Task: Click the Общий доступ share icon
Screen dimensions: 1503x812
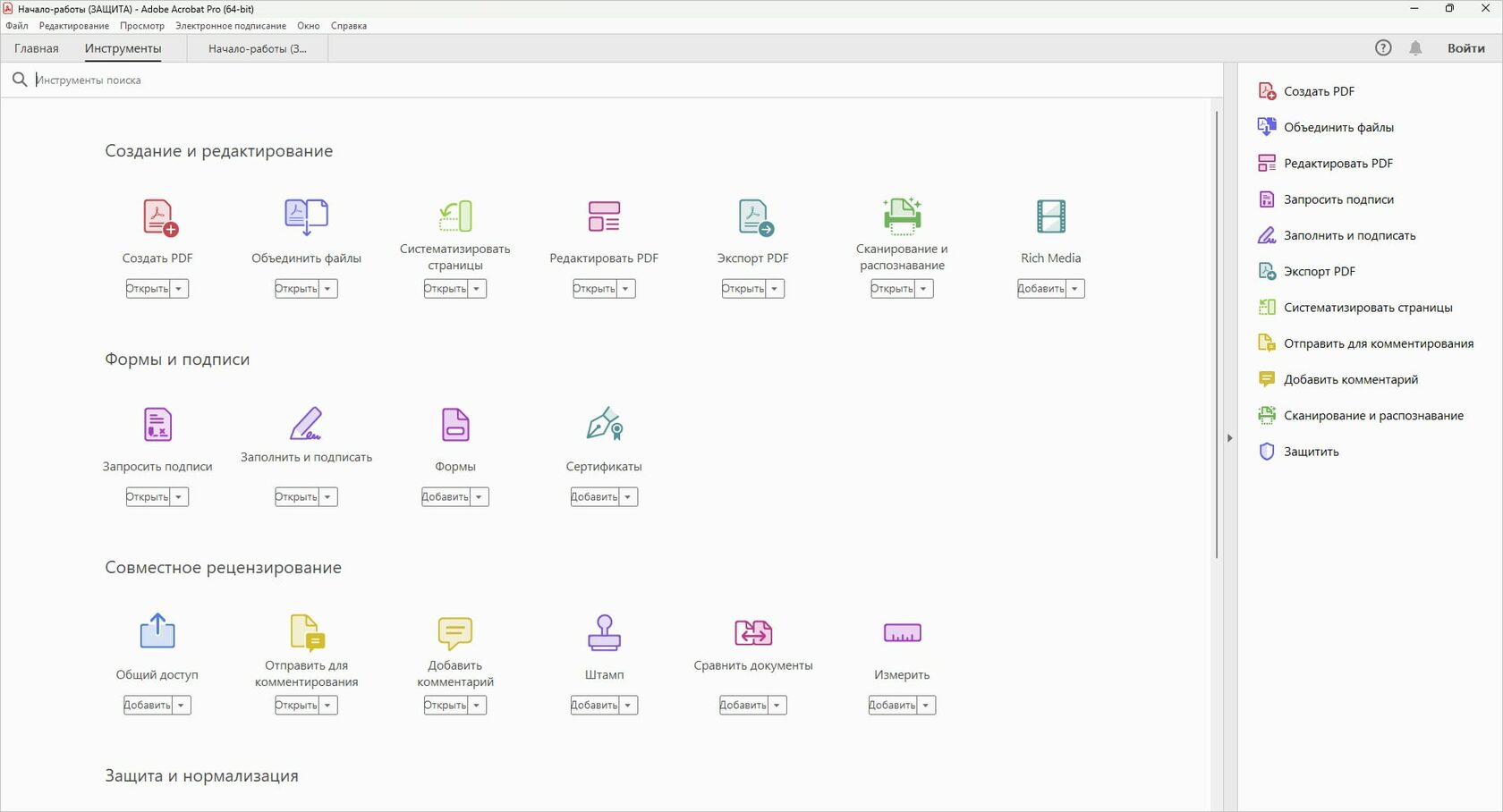Action: pyautogui.click(x=157, y=630)
